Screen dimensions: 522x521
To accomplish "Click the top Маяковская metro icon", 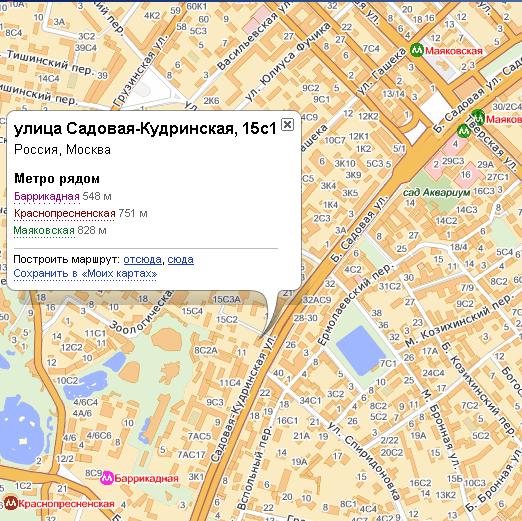I will point(416,50).
